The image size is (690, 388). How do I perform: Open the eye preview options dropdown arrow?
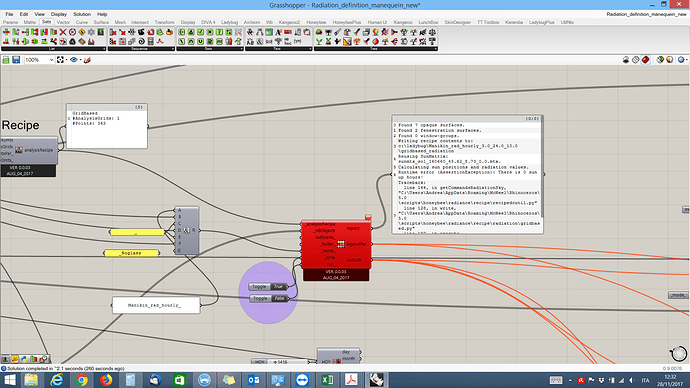point(81,60)
